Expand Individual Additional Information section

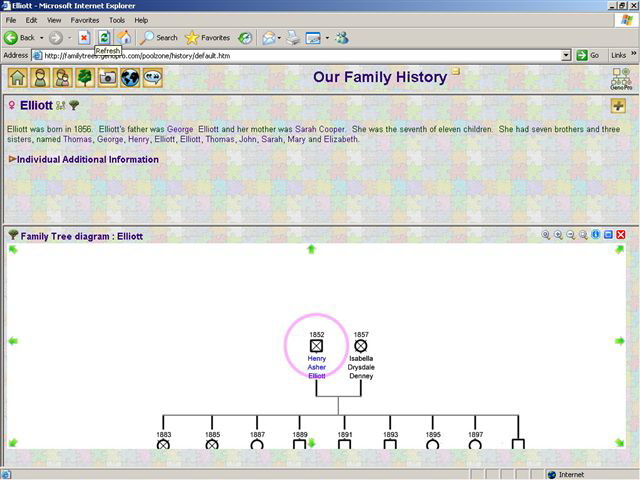point(86,159)
